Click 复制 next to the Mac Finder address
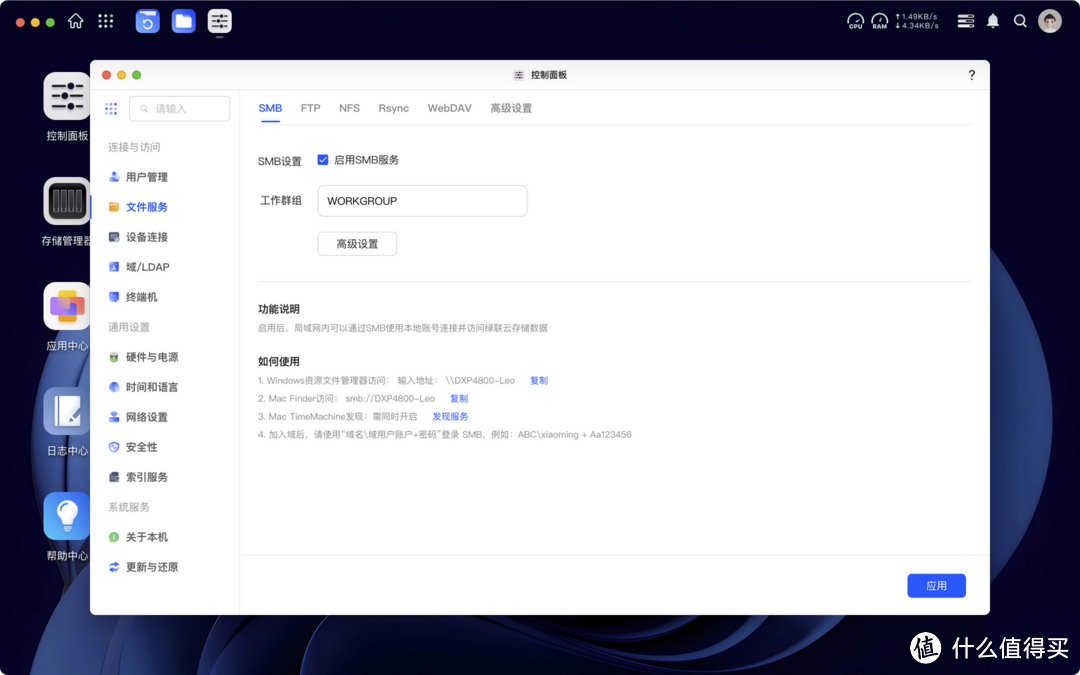This screenshot has width=1080, height=675. coord(458,397)
